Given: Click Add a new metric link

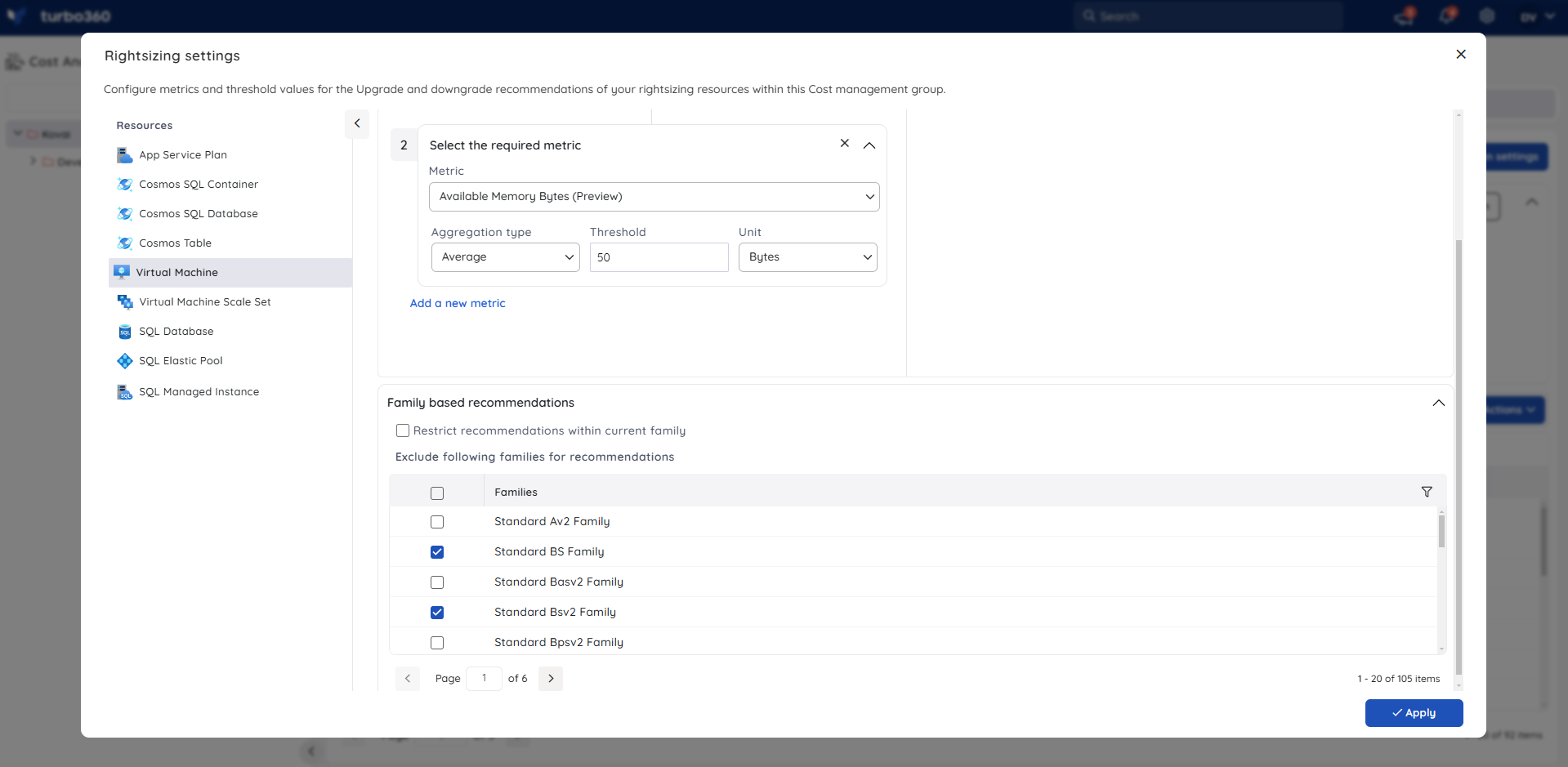Looking at the screenshot, I should [458, 303].
